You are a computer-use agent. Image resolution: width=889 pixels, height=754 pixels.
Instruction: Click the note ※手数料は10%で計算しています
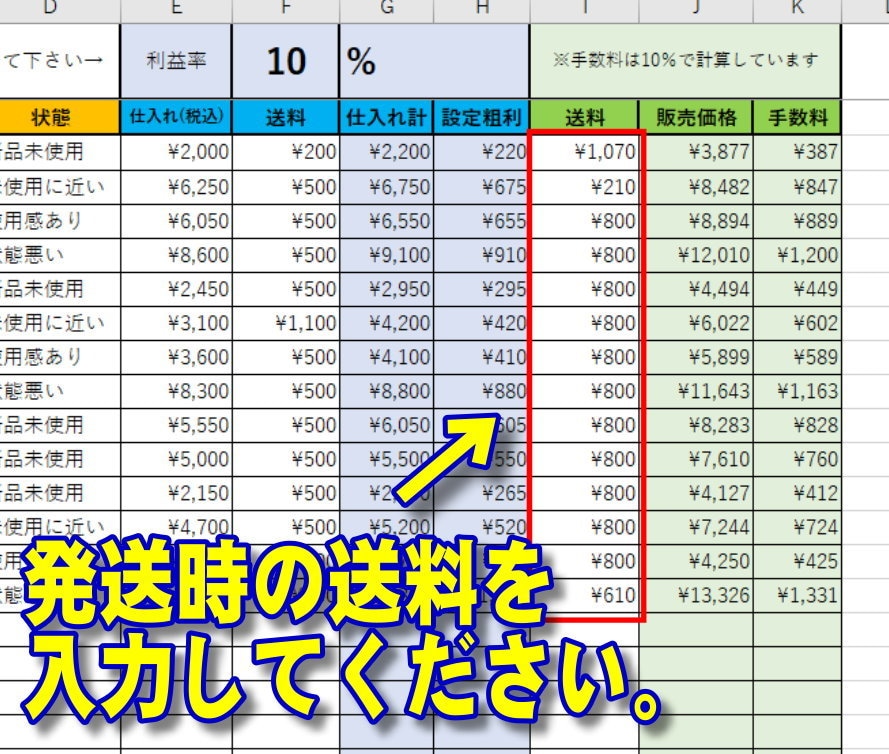pos(685,61)
